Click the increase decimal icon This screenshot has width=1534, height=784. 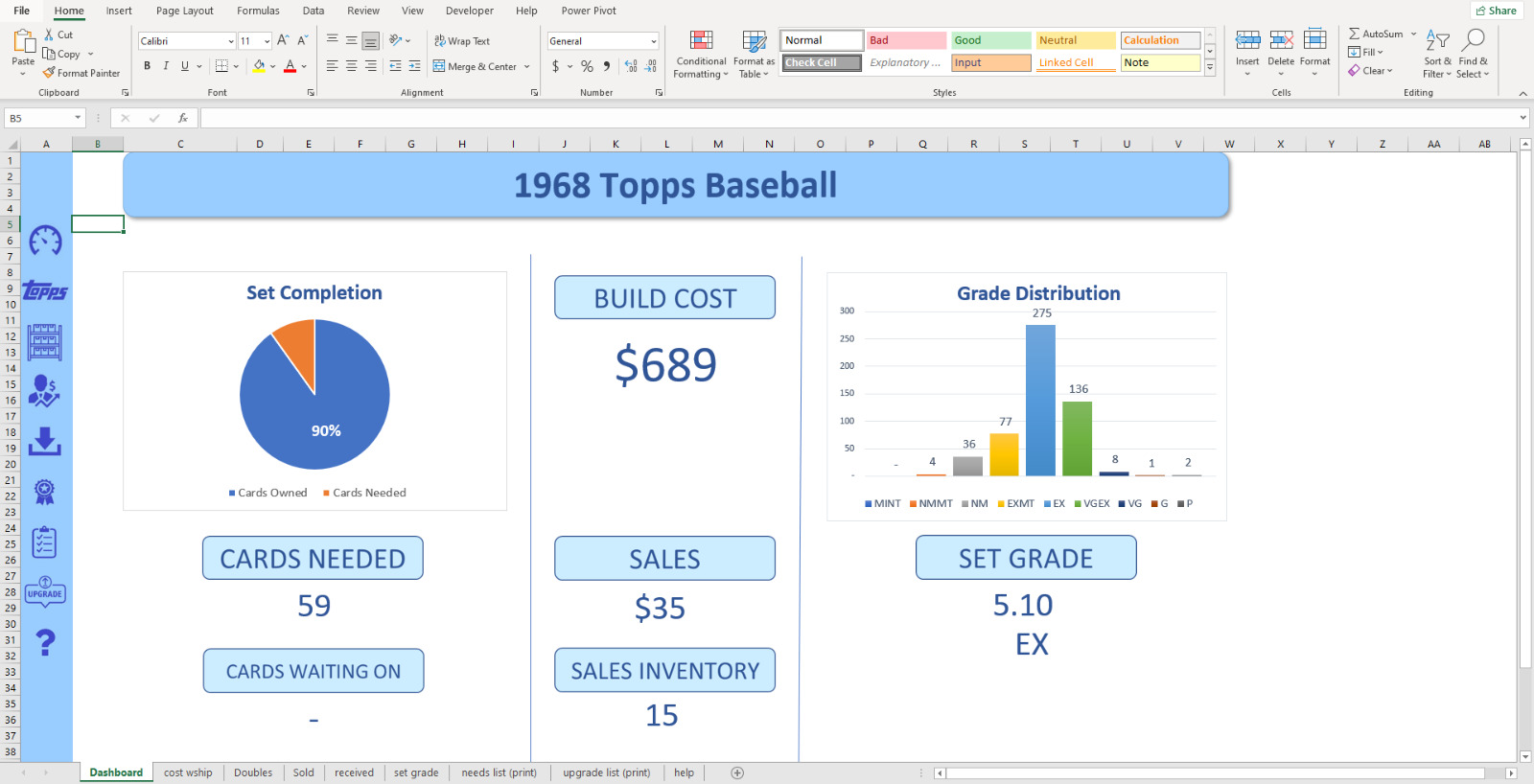click(x=631, y=66)
